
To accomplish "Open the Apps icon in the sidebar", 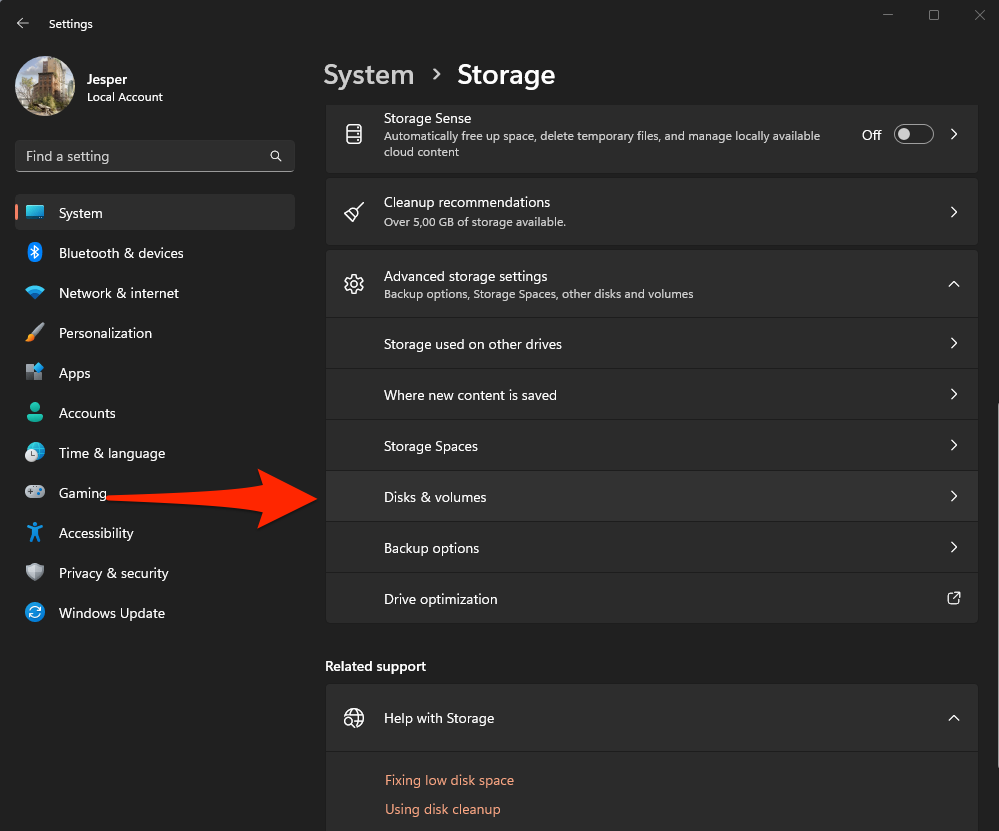I will (35, 372).
